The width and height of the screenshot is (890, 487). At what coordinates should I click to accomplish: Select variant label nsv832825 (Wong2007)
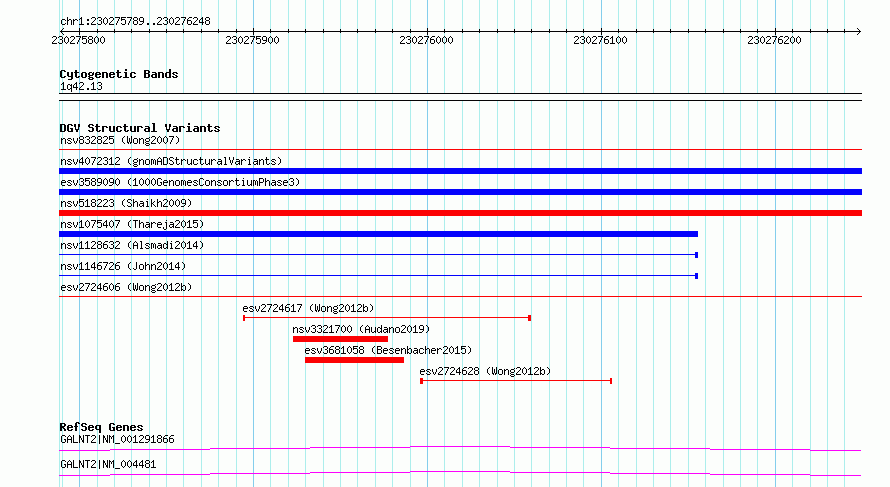pos(120,140)
